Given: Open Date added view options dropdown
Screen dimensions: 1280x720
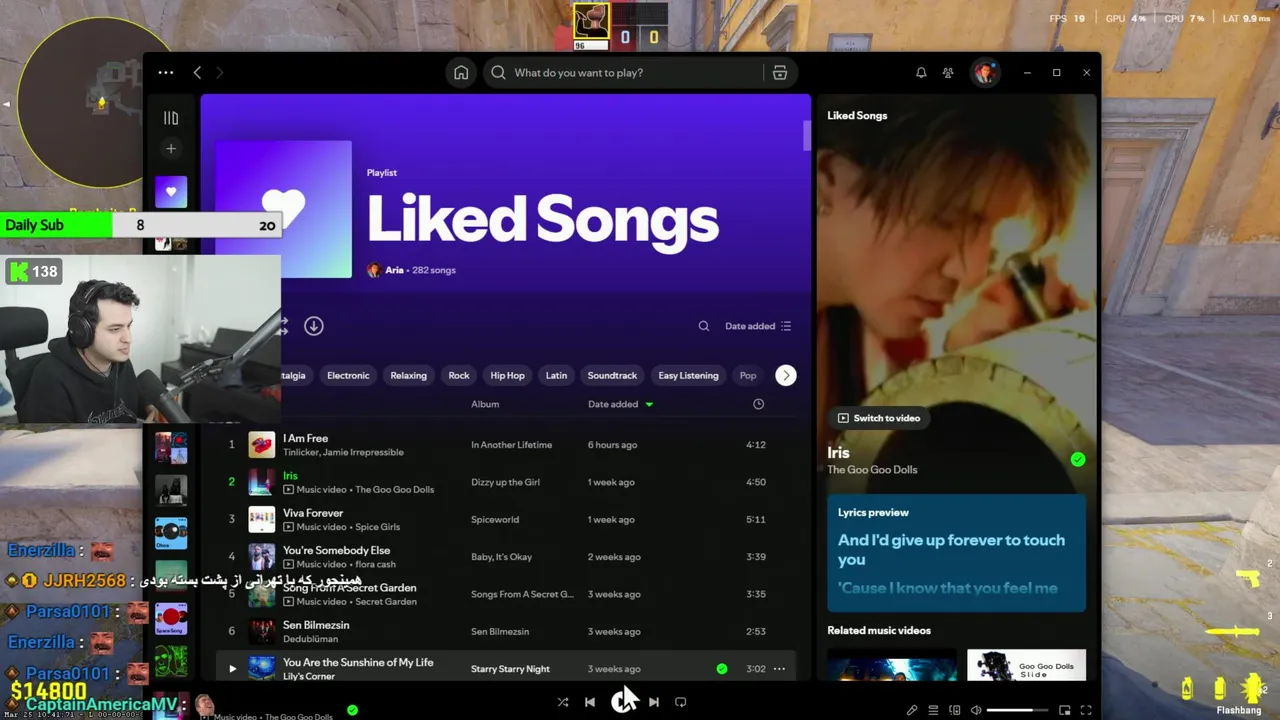Looking at the screenshot, I should pos(758,326).
